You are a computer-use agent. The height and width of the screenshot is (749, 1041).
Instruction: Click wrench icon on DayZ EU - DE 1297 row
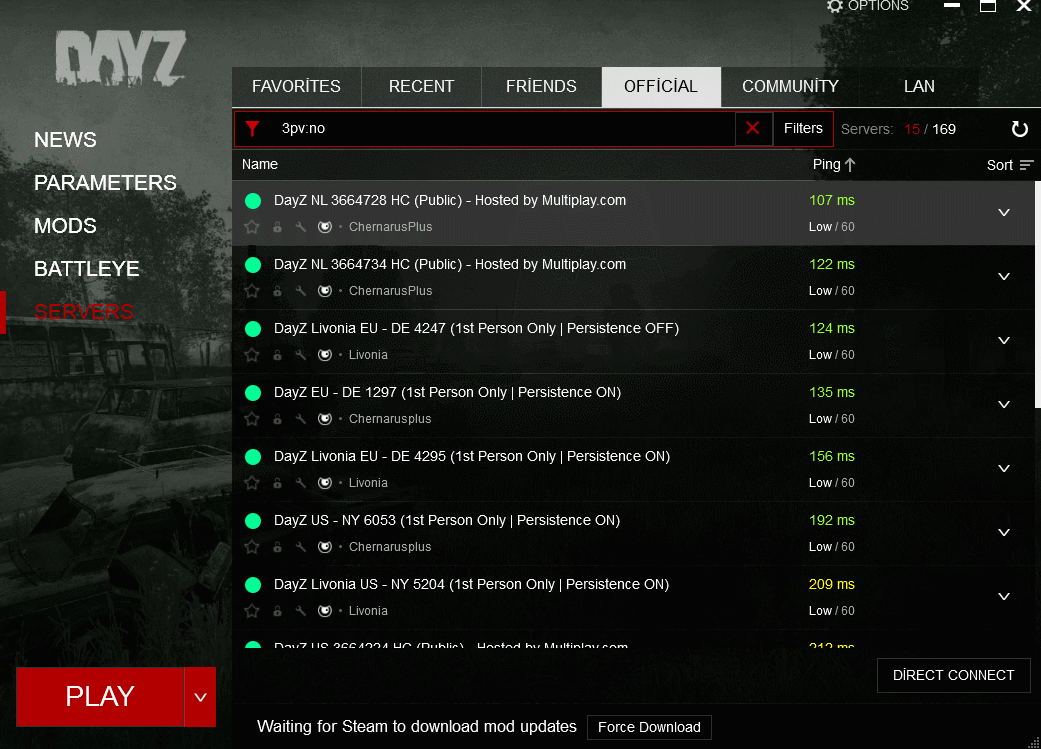coord(301,419)
